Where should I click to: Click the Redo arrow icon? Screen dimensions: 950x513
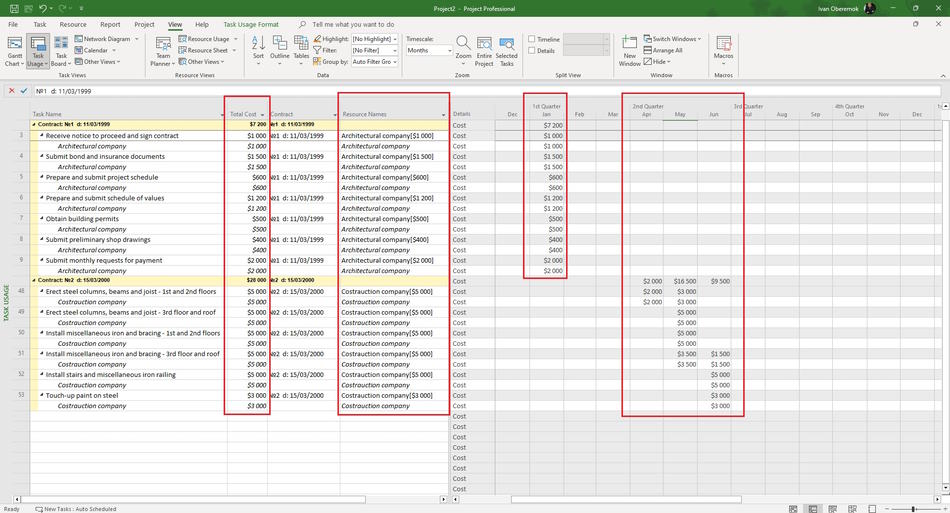pyautogui.click(x=62, y=8)
